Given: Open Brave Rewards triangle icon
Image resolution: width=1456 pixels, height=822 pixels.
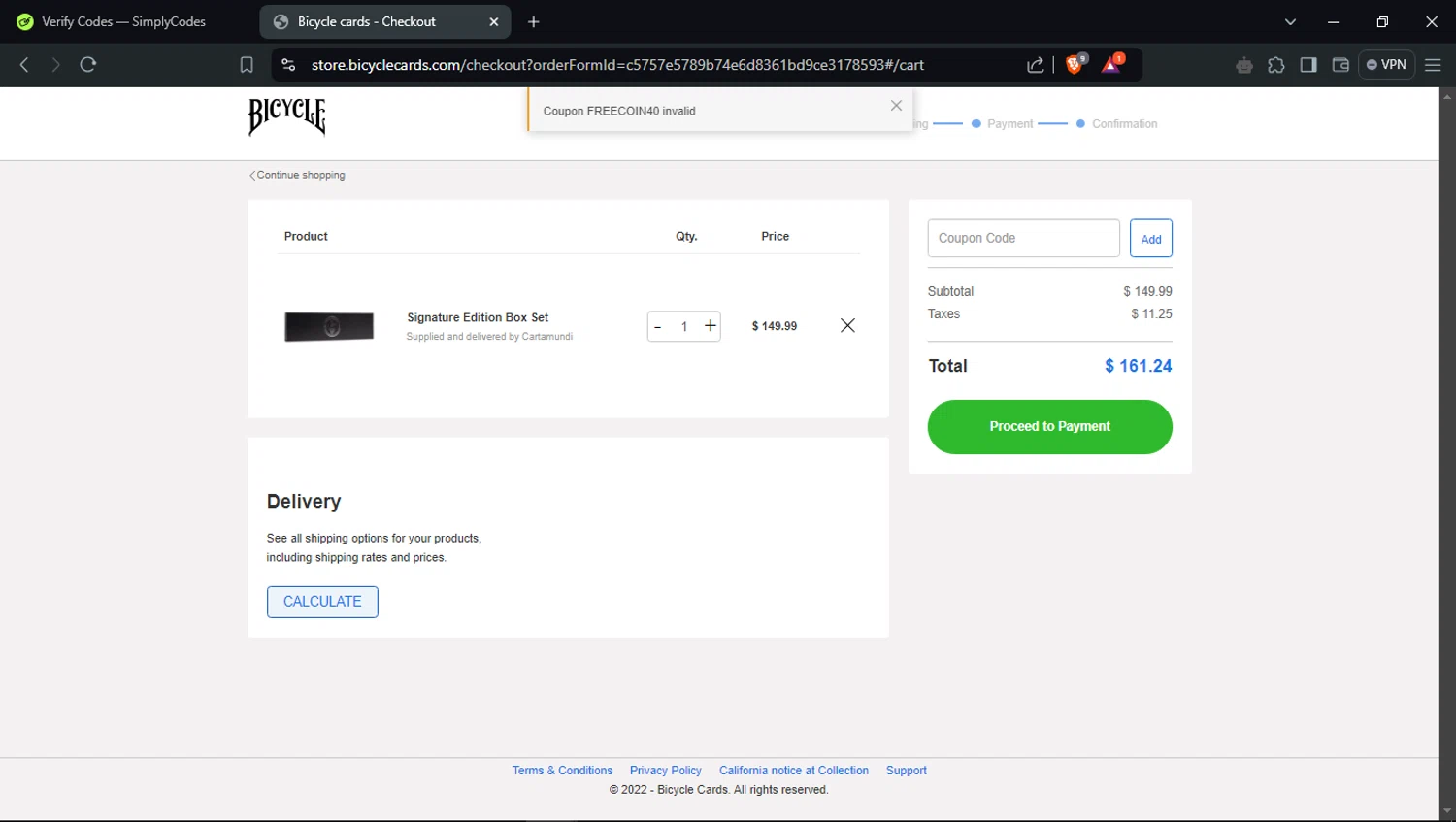Looking at the screenshot, I should click(1112, 64).
